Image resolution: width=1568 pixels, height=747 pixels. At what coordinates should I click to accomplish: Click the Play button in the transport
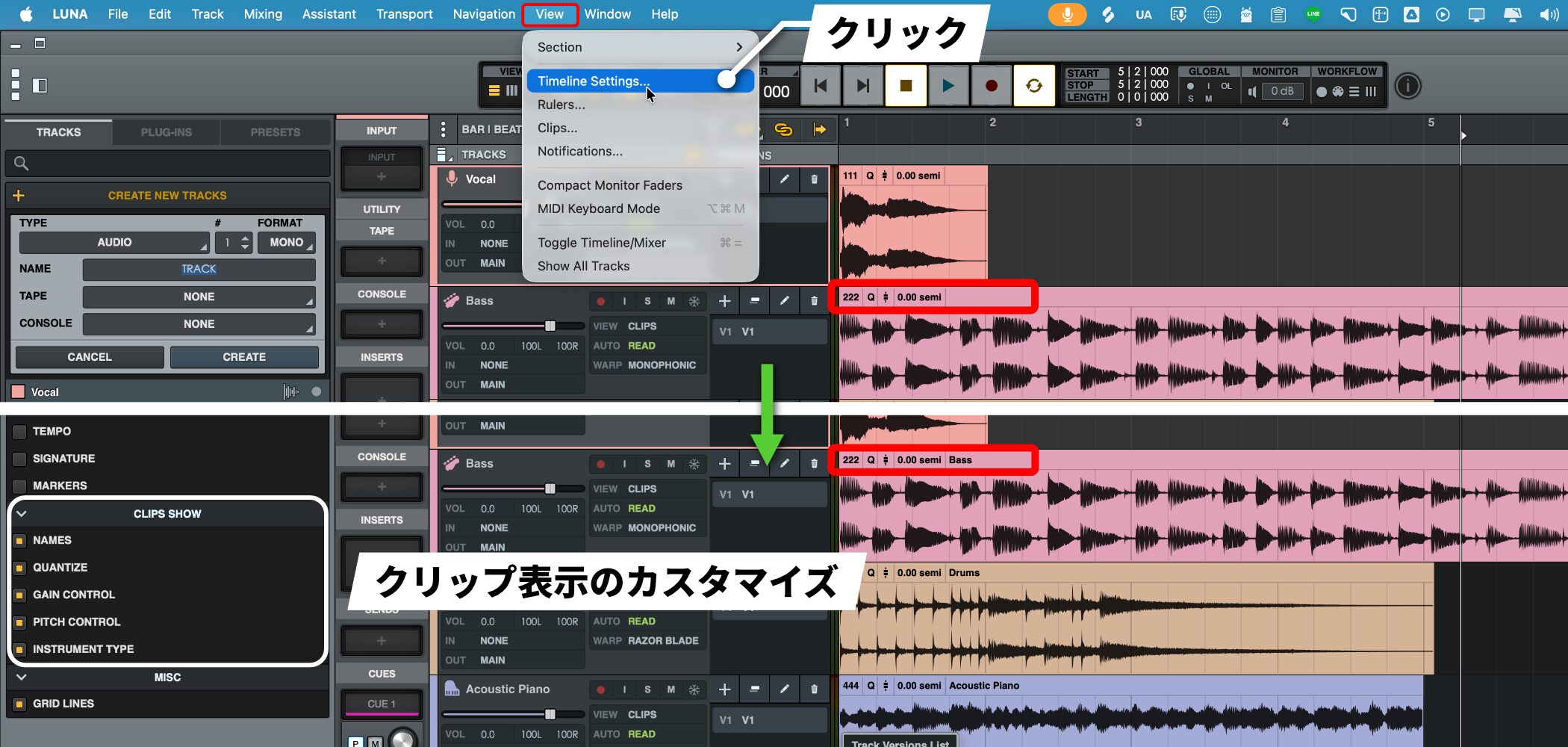coord(948,86)
